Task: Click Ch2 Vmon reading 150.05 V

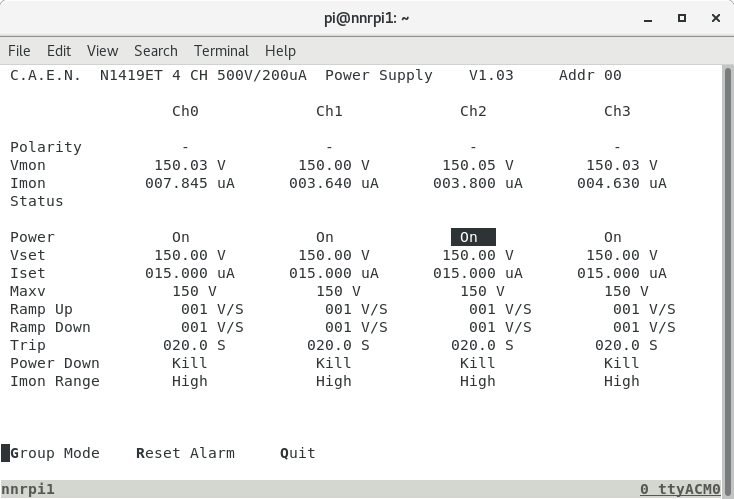Action: click(x=478, y=165)
